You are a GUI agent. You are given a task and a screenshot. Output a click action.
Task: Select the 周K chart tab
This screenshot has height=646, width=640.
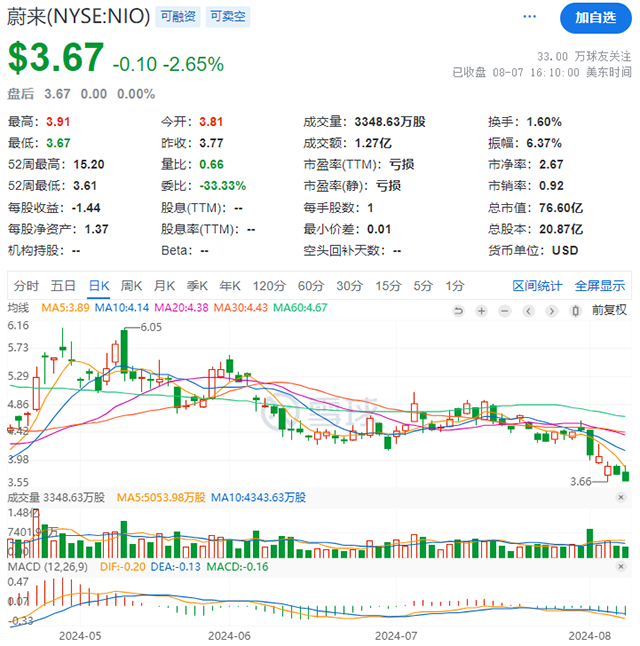tap(131, 286)
